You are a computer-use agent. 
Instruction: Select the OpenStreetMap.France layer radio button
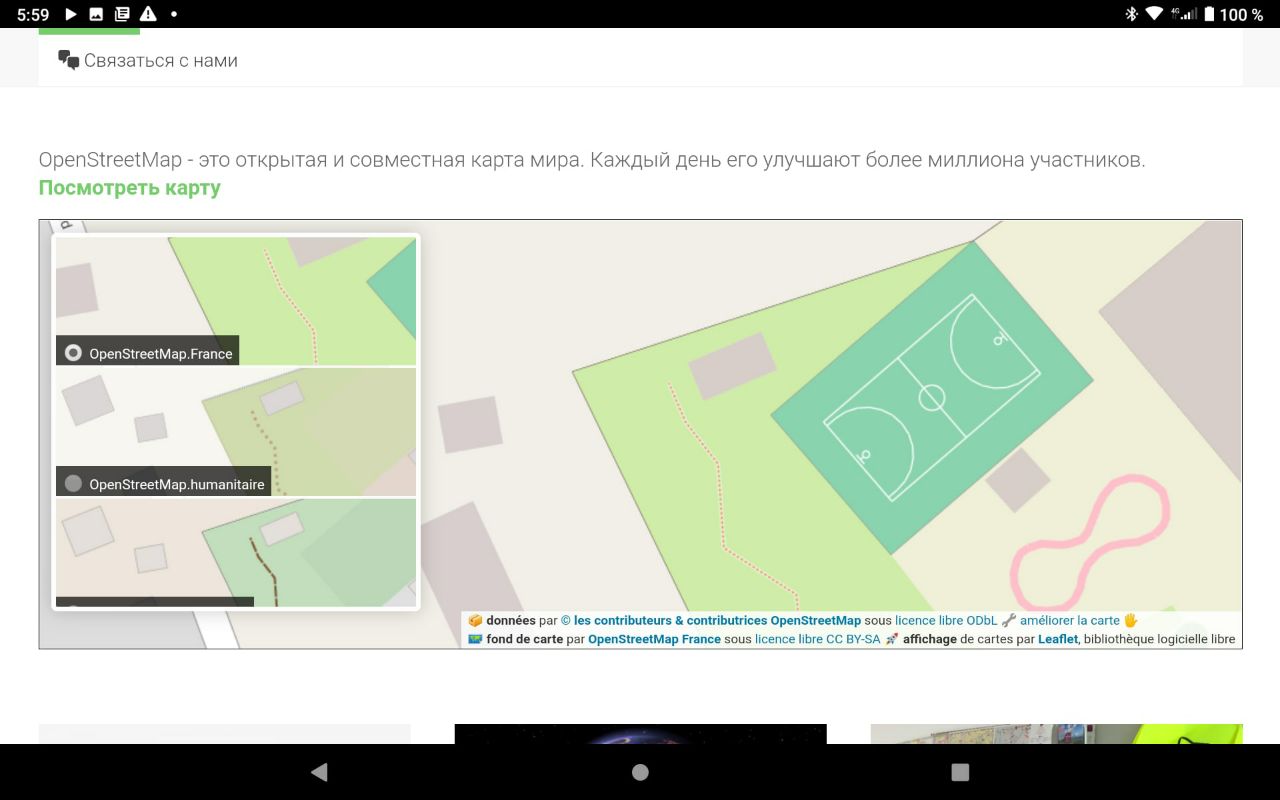(x=73, y=353)
